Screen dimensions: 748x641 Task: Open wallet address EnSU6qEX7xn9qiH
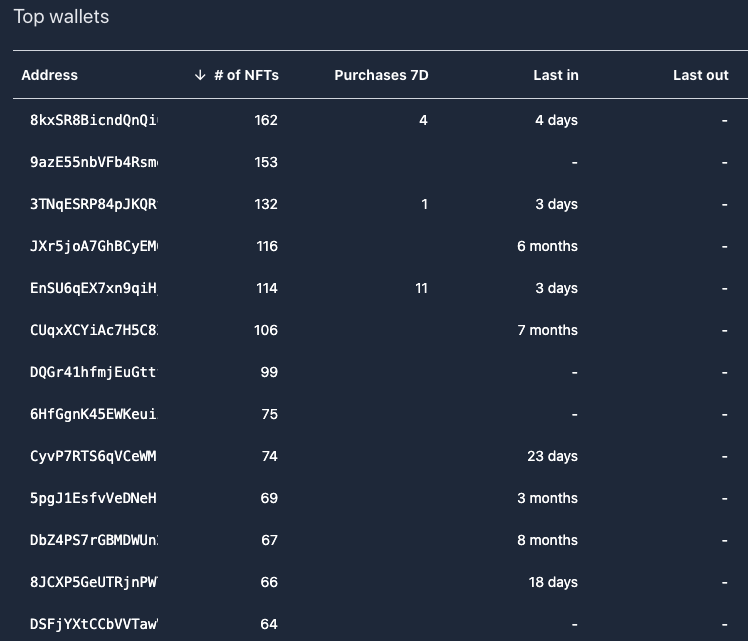(x=94, y=288)
